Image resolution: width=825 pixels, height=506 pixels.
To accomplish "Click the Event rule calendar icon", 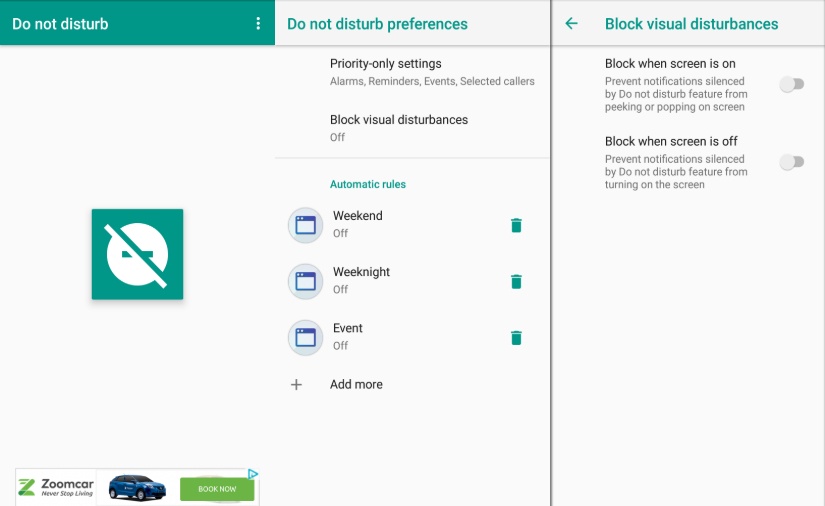I will tap(305, 337).
